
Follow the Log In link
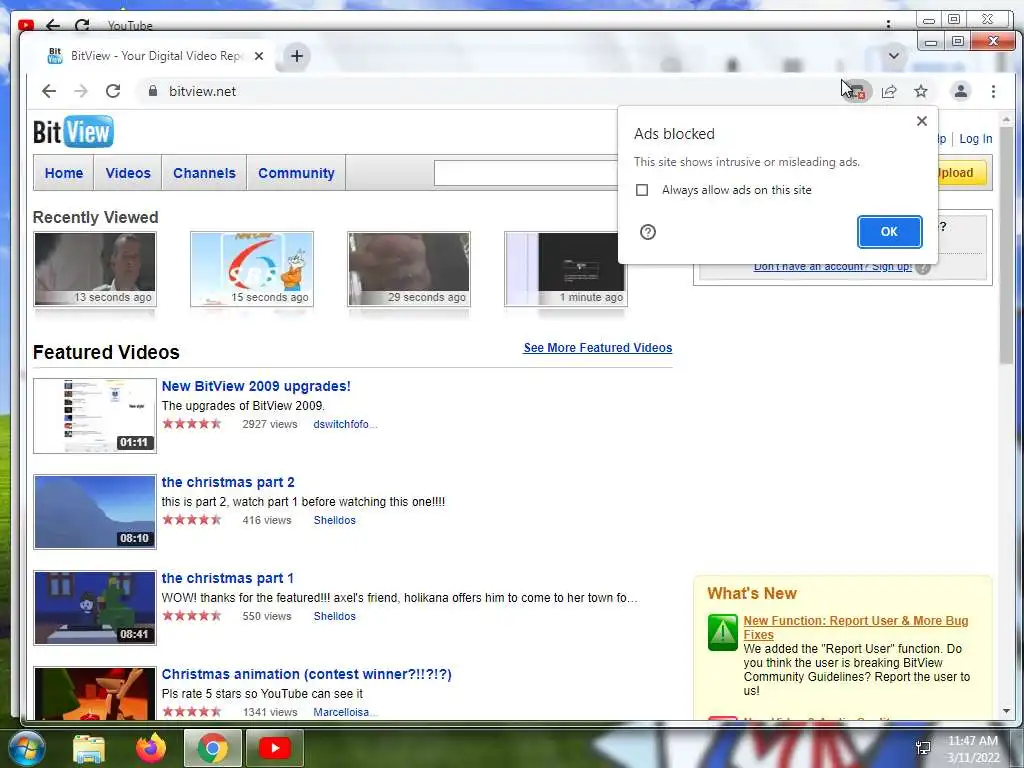click(976, 139)
